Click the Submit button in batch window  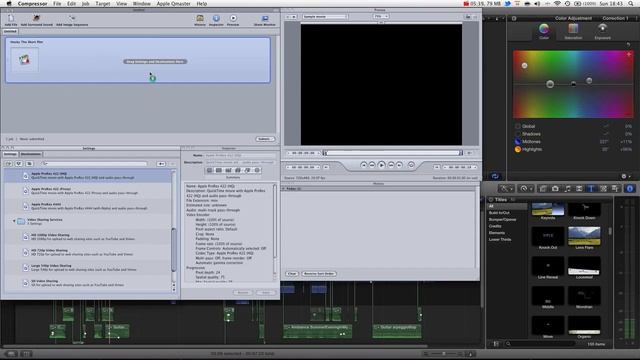click(x=264, y=139)
